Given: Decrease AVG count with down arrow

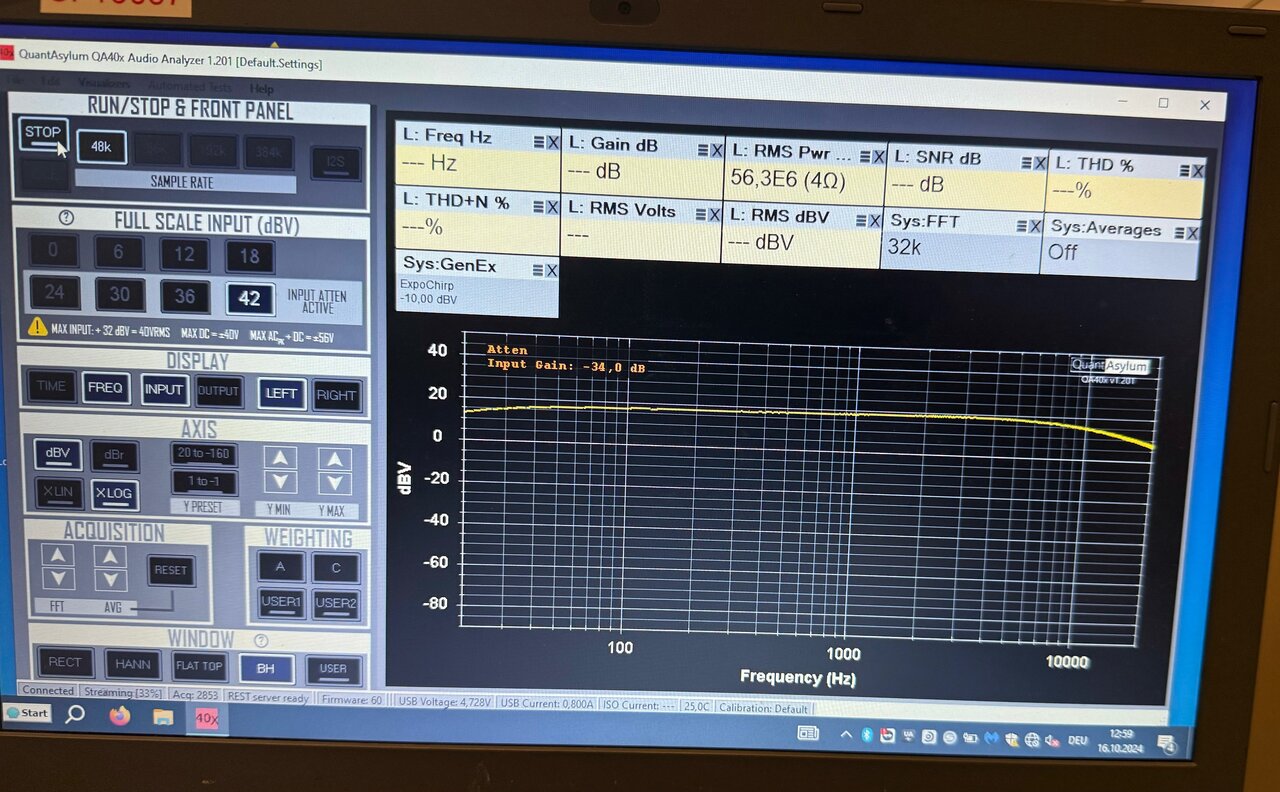Looking at the screenshot, I should pos(110,581).
